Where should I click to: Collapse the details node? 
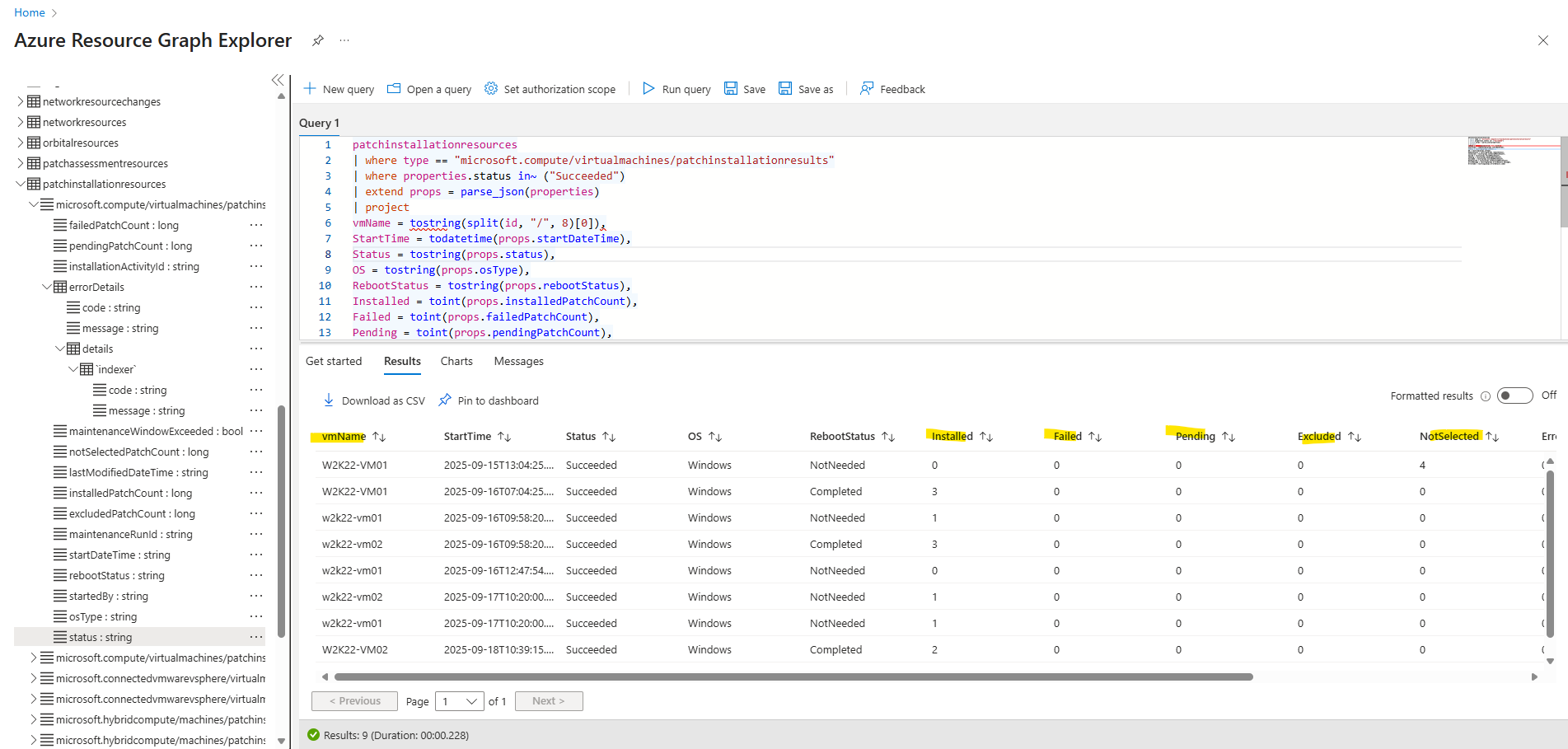pos(60,349)
